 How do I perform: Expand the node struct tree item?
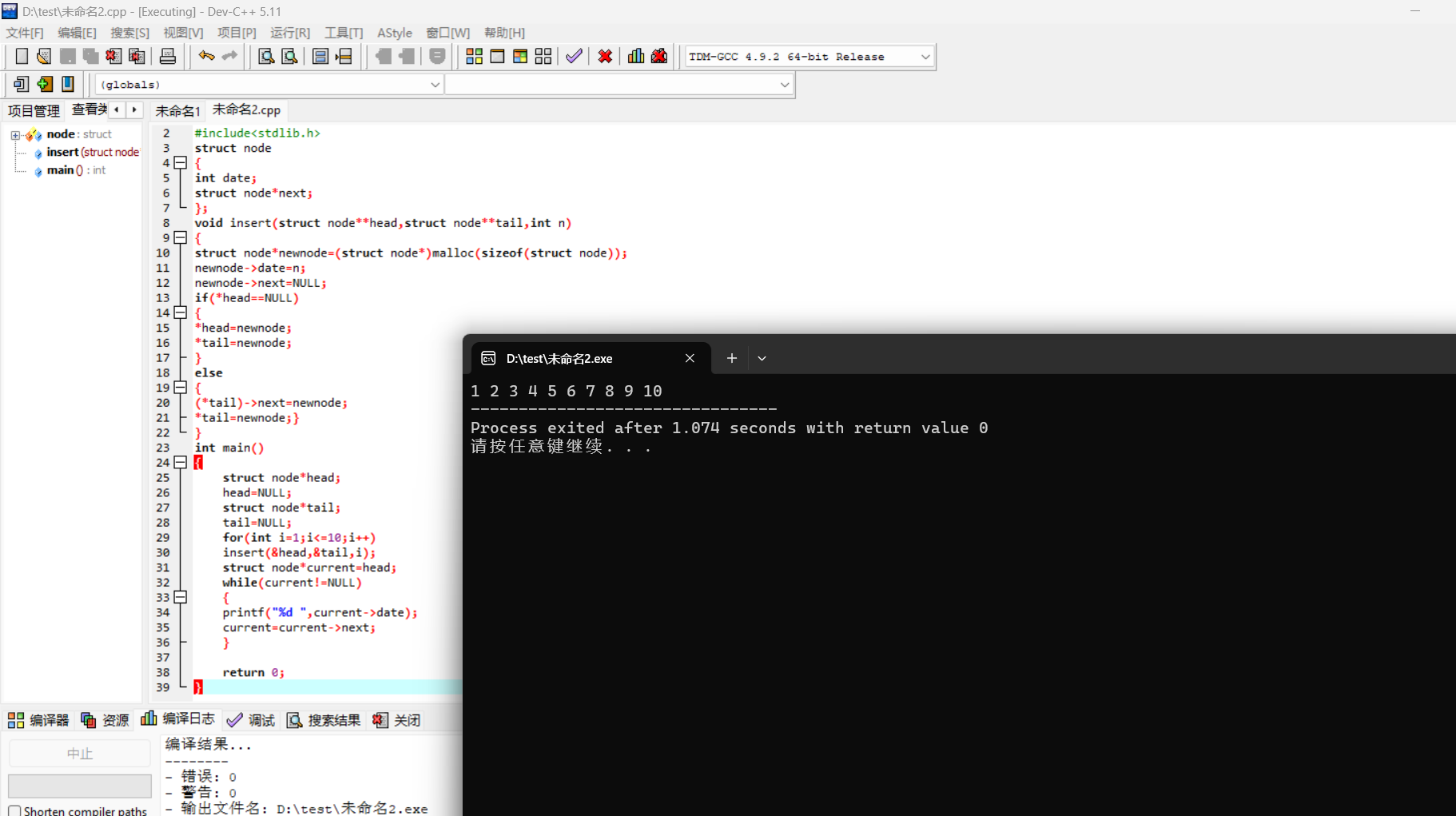click(15, 135)
